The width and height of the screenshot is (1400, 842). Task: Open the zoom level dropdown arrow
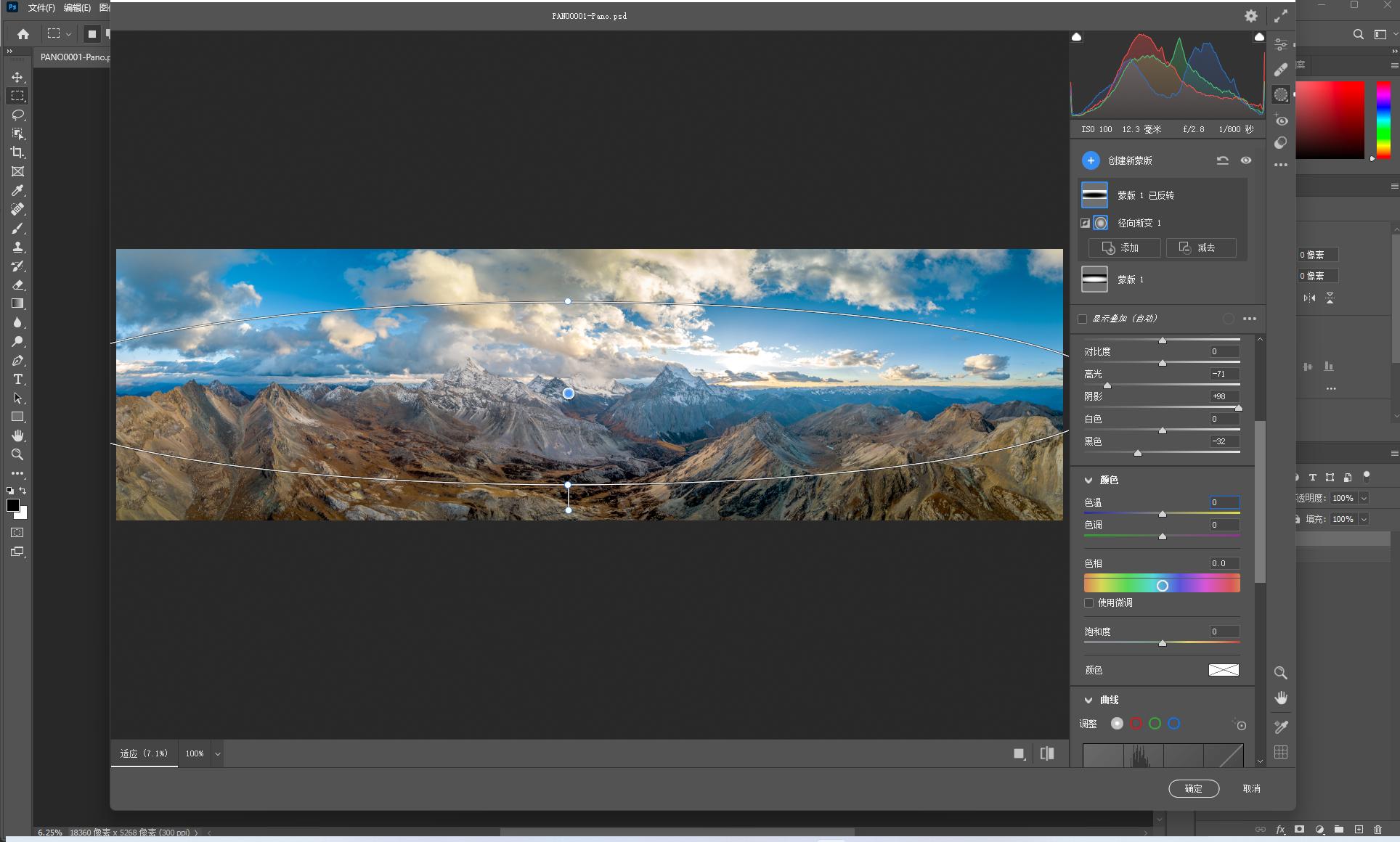(217, 753)
